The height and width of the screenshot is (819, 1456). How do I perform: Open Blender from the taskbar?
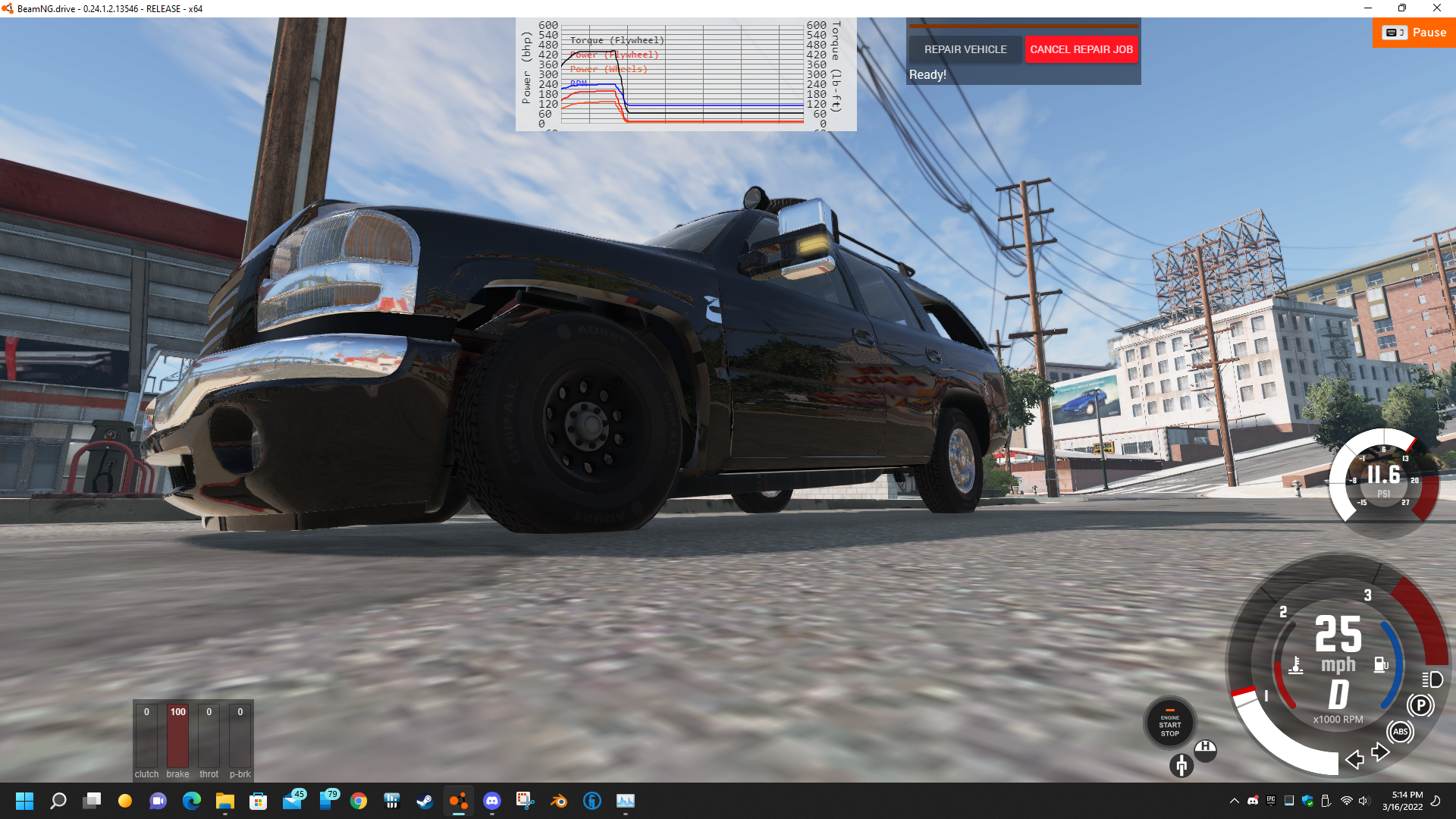point(558,801)
